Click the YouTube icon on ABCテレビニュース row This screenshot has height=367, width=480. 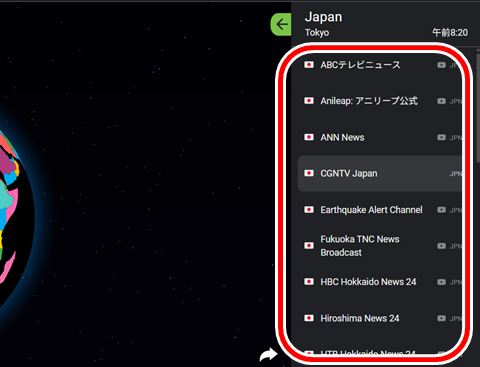pyautogui.click(x=441, y=65)
